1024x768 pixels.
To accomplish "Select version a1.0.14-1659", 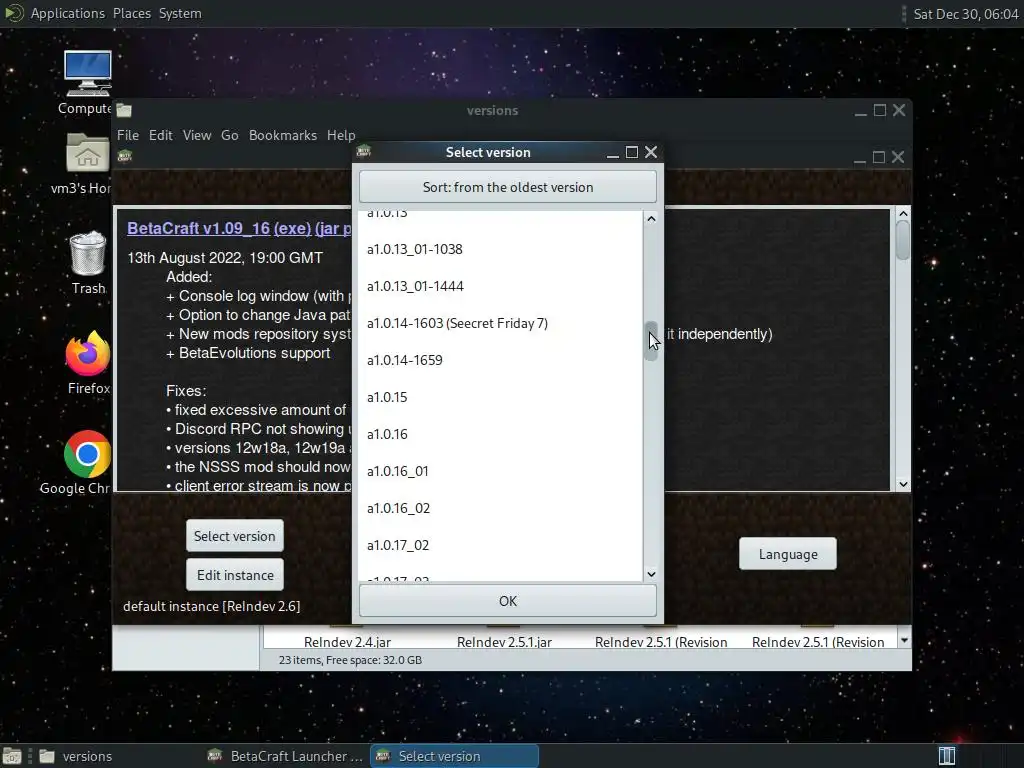I will [500, 360].
